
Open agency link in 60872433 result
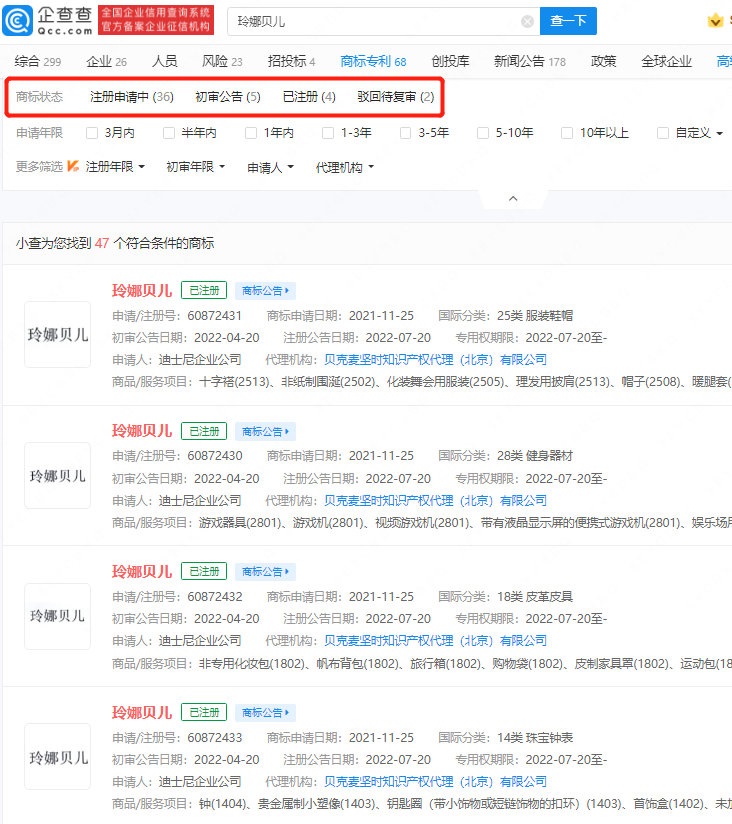click(x=435, y=781)
